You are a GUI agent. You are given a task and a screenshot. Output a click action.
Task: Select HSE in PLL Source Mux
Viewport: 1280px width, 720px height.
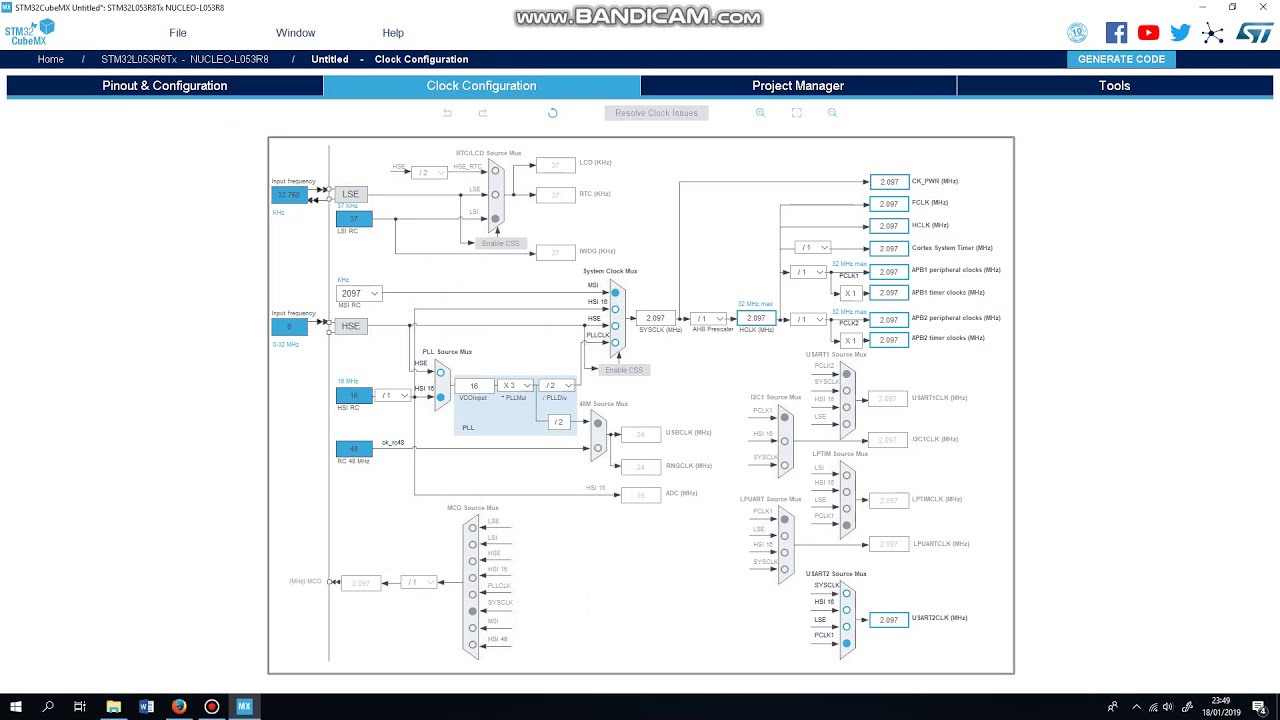[x=440, y=373]
